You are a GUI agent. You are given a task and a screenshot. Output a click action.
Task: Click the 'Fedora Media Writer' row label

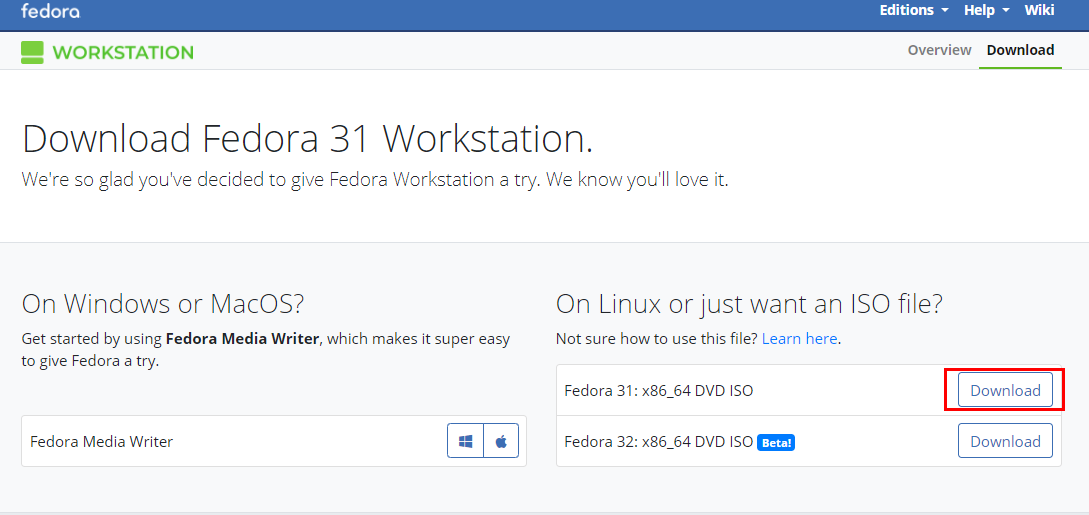point(101,441)
